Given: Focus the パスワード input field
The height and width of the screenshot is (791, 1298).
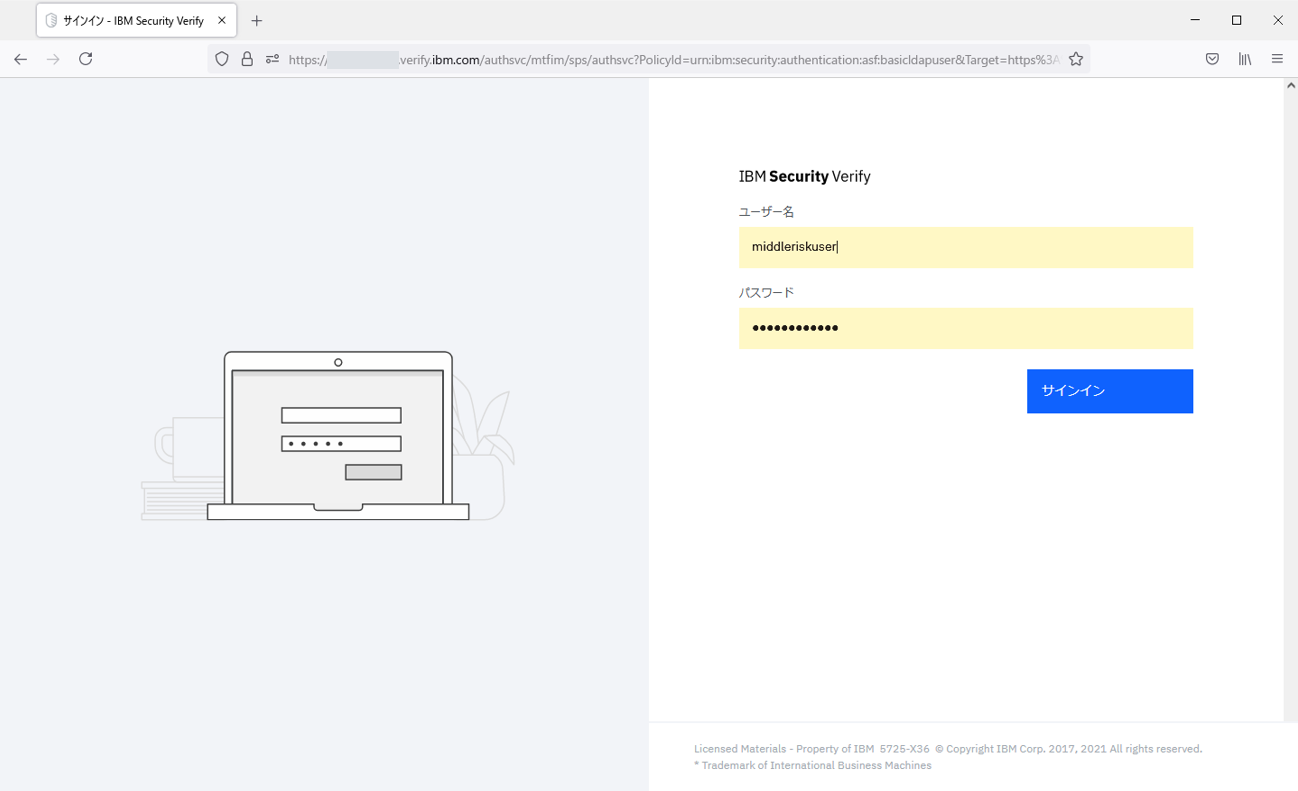Looking at the screenshot, I should coord(966,328).
